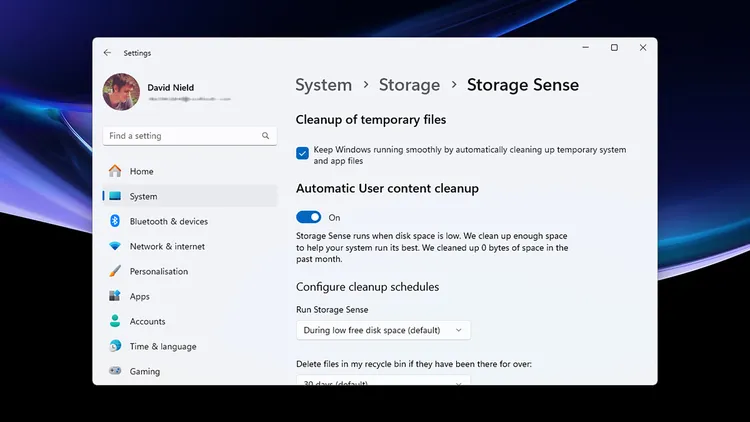This screenshot has height=422, width=750.
Task: Click the David Nield profile picture
Action: coord(121,93)
